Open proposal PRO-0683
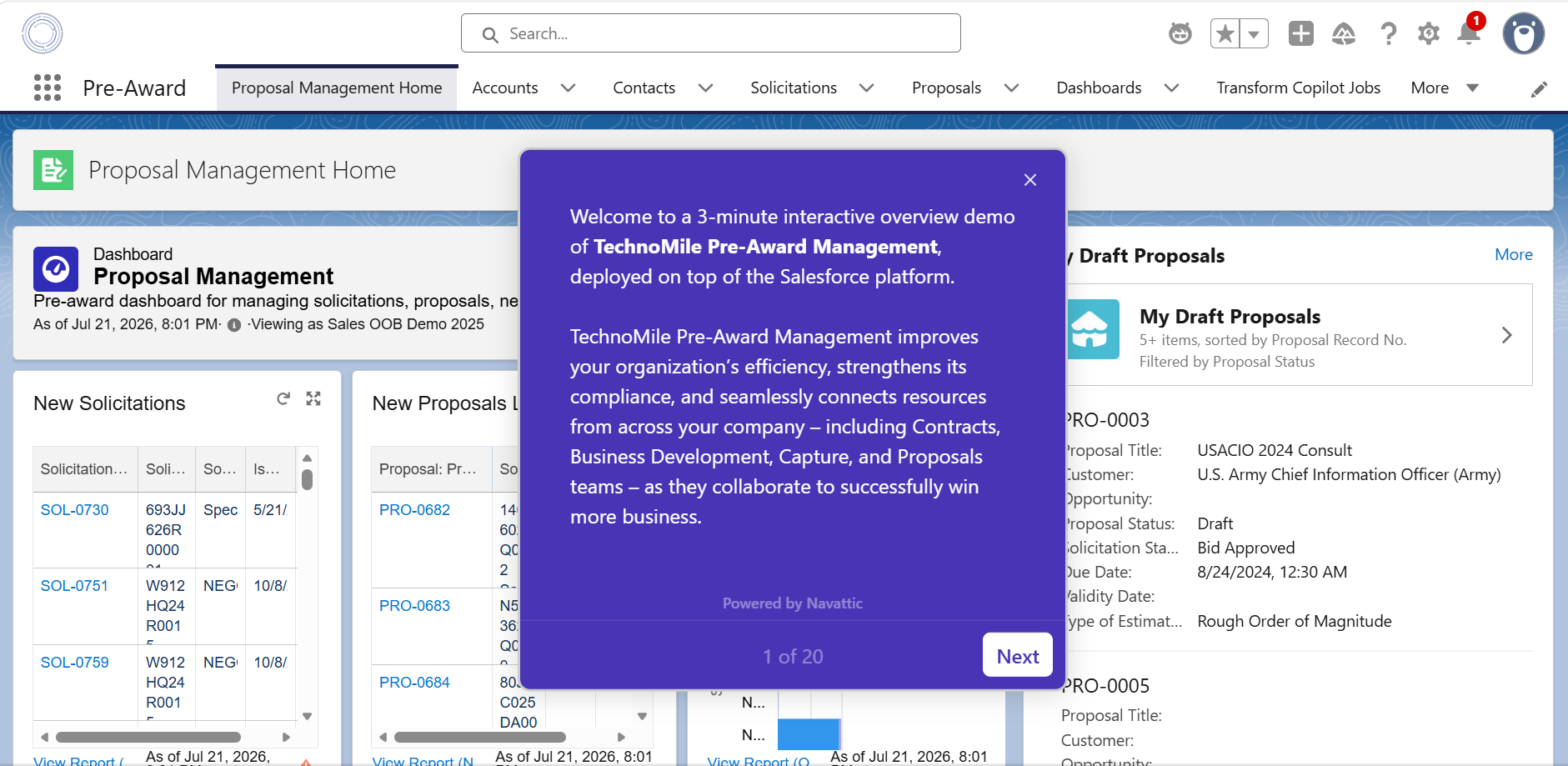The height and width of the screenshot is (766, 1568). point(414,606)
